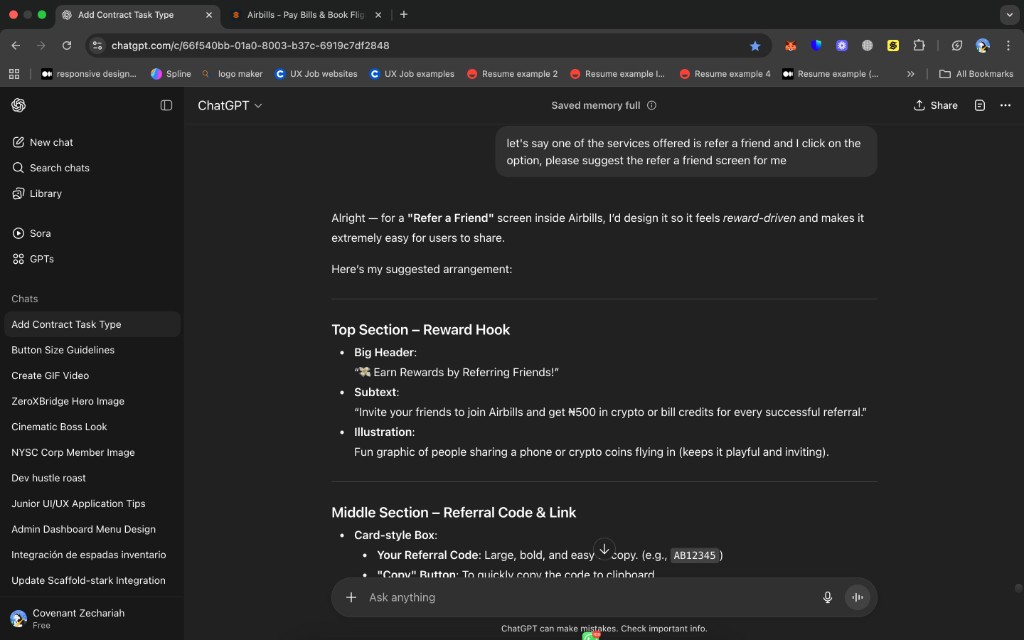Open the logo maker bookmark
The width and height of the screenshot is (1024, 640).
[232, 74]
